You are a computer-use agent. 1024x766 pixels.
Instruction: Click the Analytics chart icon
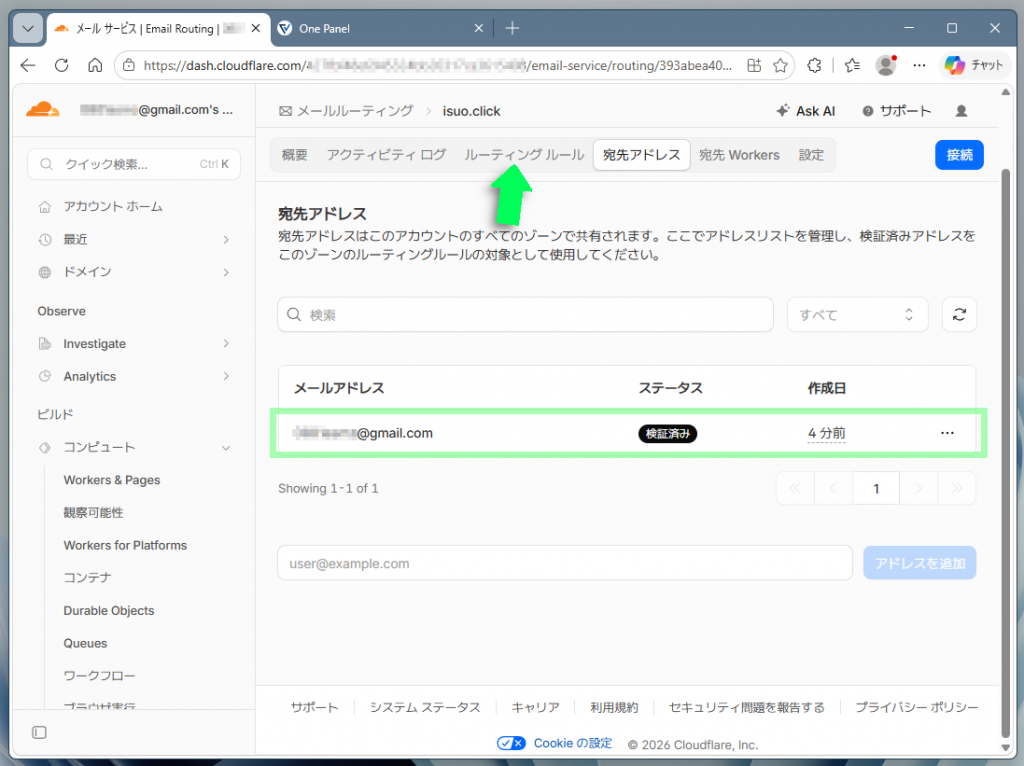tap(44, 376)
